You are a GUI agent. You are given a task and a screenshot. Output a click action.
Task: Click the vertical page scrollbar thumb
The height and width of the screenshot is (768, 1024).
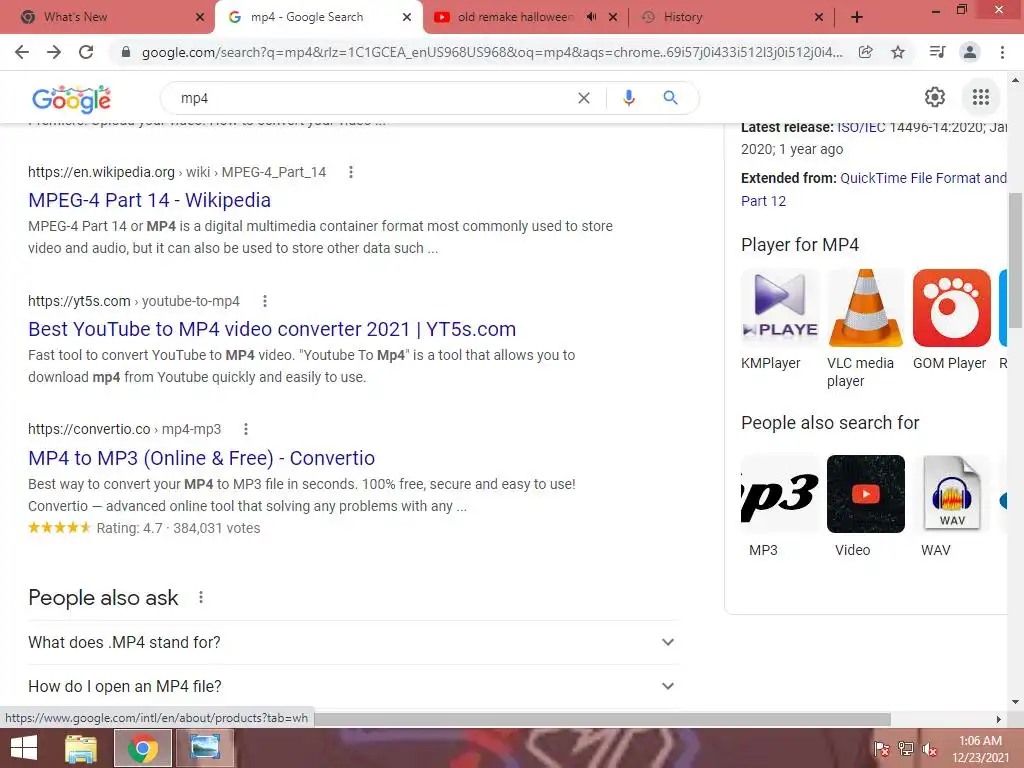[1015, 260]
